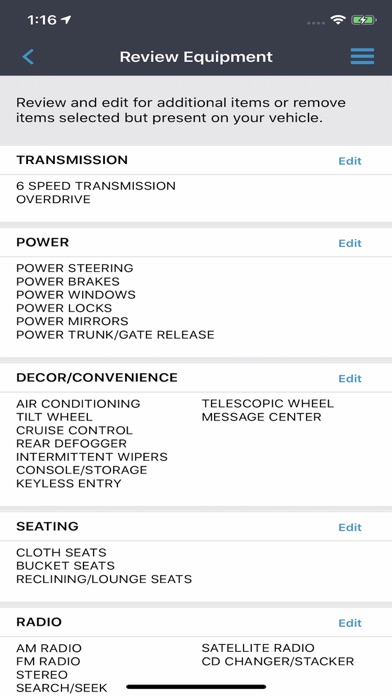Viewport: 392px width, 696px height.
Task: Tap the Satellite Radio entry
Action: pyautogui.click(x=258, y=648)
